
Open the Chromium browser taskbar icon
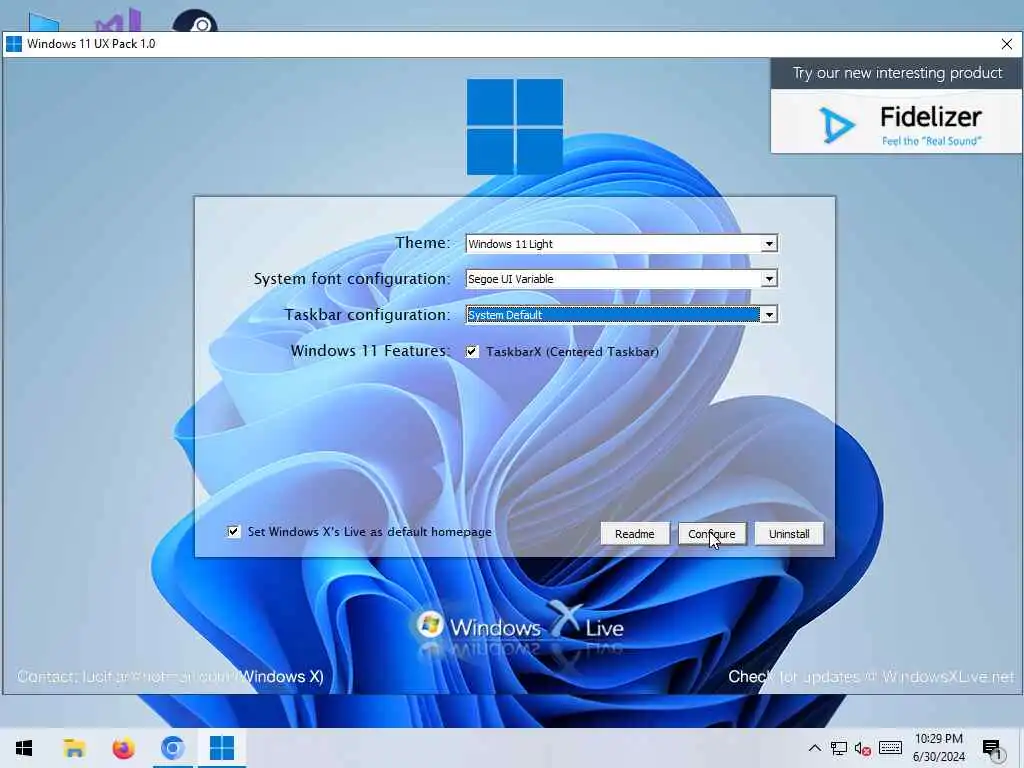click(172, 748)
